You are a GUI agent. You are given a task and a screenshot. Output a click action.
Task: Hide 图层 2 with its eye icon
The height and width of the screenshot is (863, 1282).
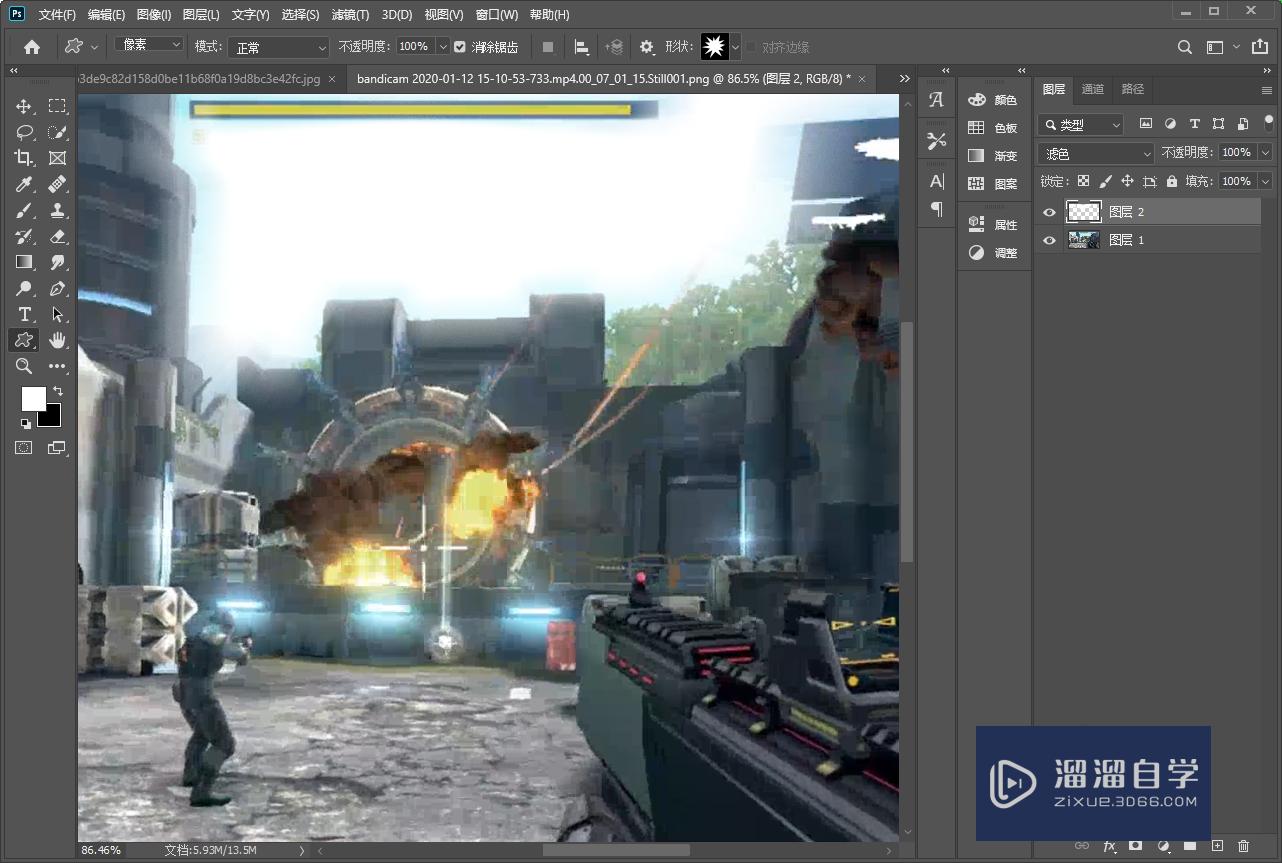pos(1049,212)
